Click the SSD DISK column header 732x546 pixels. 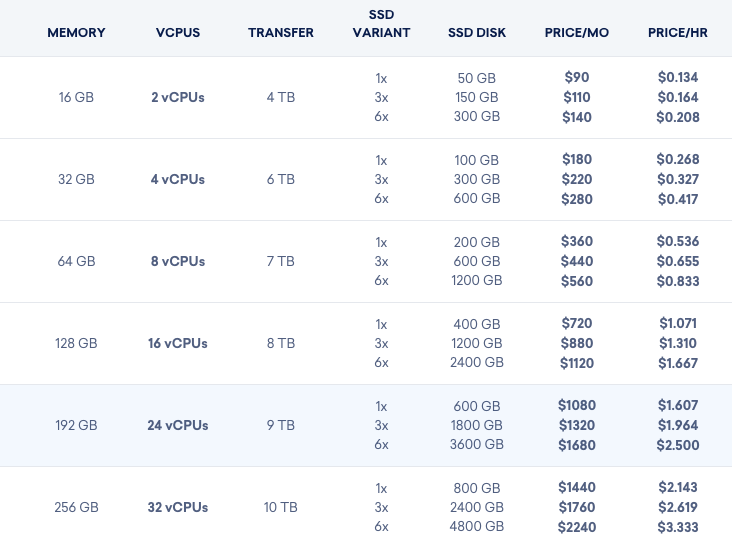click(x=477, y=33)
